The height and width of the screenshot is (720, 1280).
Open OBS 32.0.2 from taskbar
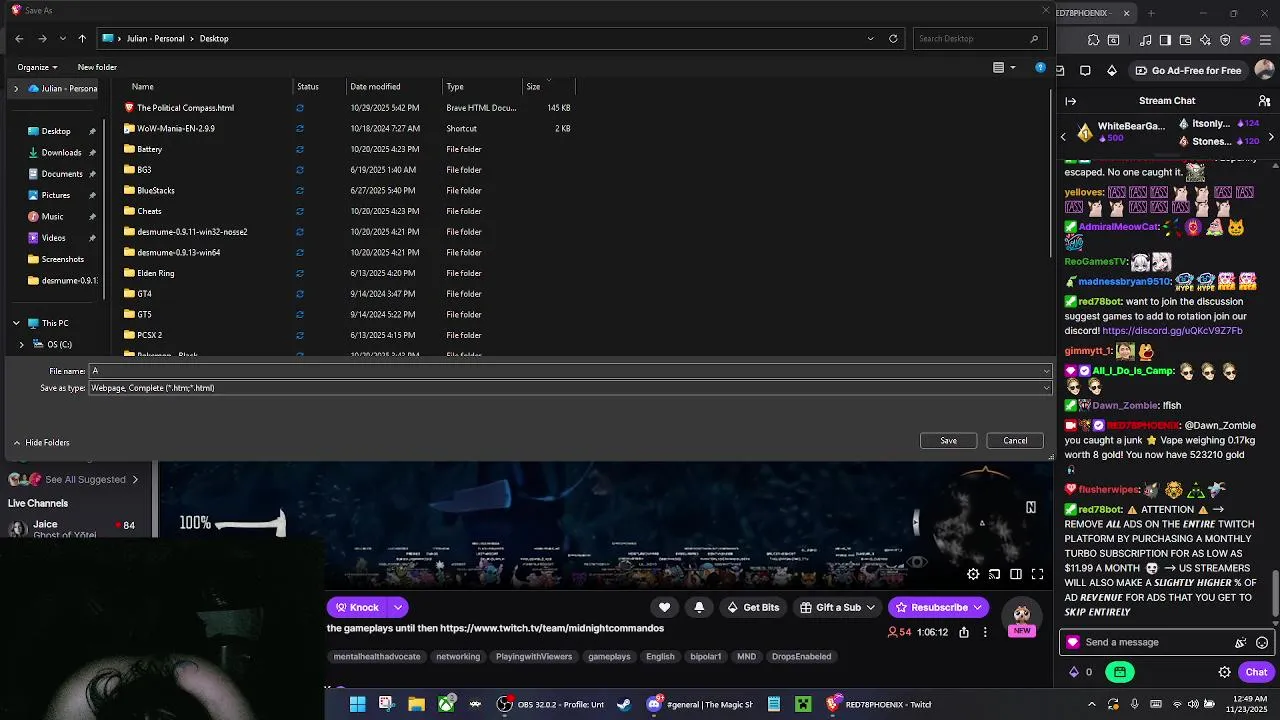(551, 704)
